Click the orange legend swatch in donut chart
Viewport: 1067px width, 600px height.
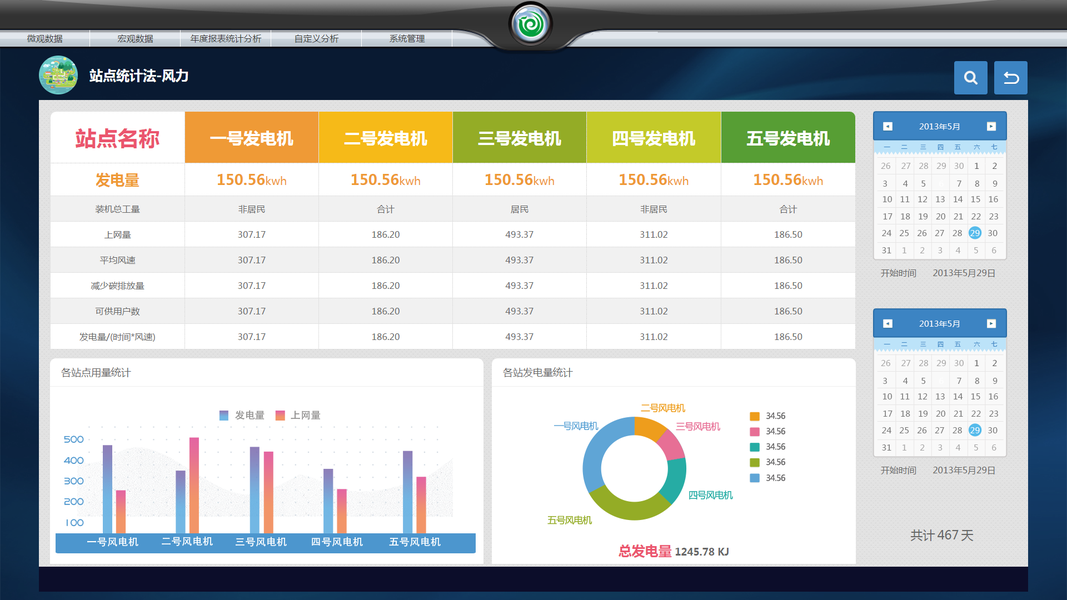point(754,416)
